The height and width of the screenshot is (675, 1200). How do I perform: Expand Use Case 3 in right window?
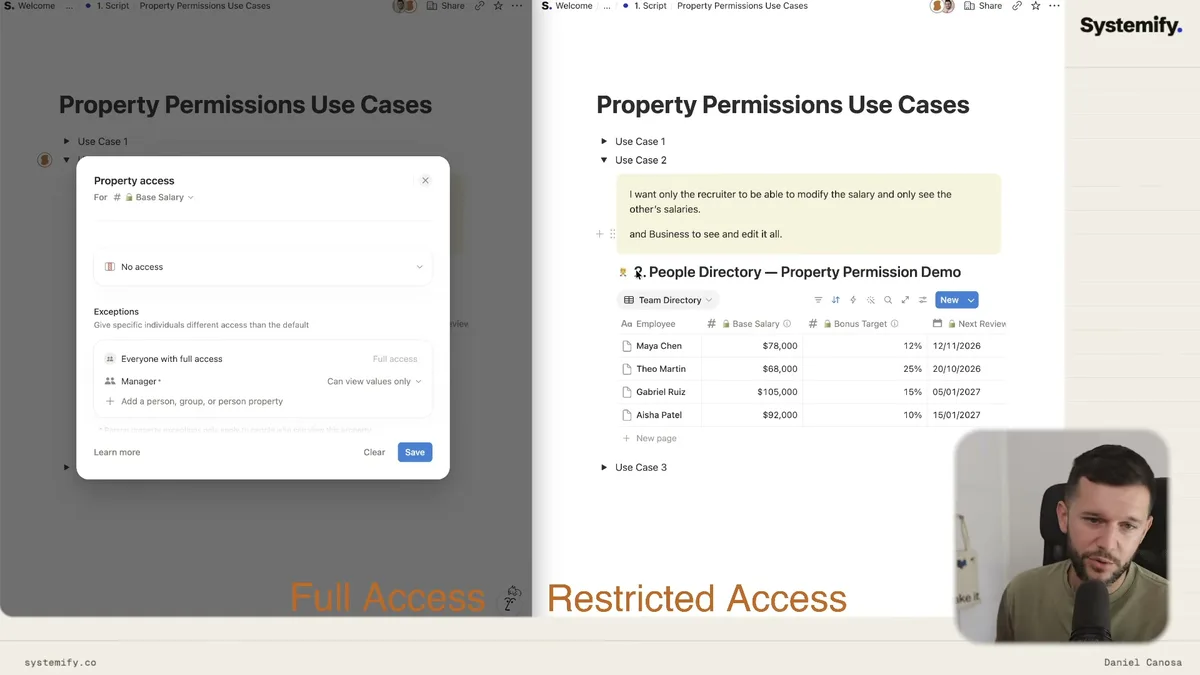point(604,467)
